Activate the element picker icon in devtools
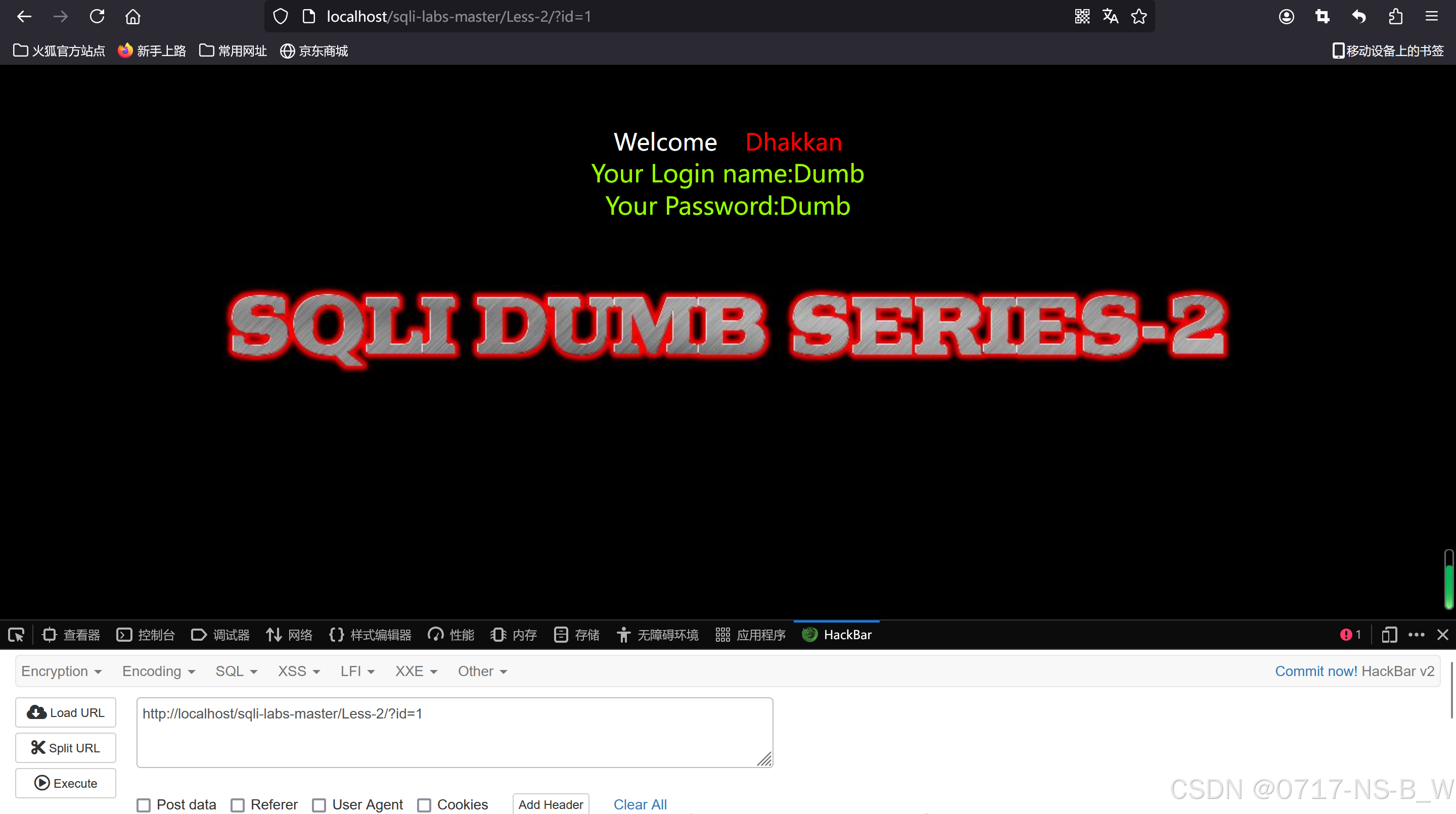Screen dimensions: 1456x814 pyautogui.click(x=16, y=635)
